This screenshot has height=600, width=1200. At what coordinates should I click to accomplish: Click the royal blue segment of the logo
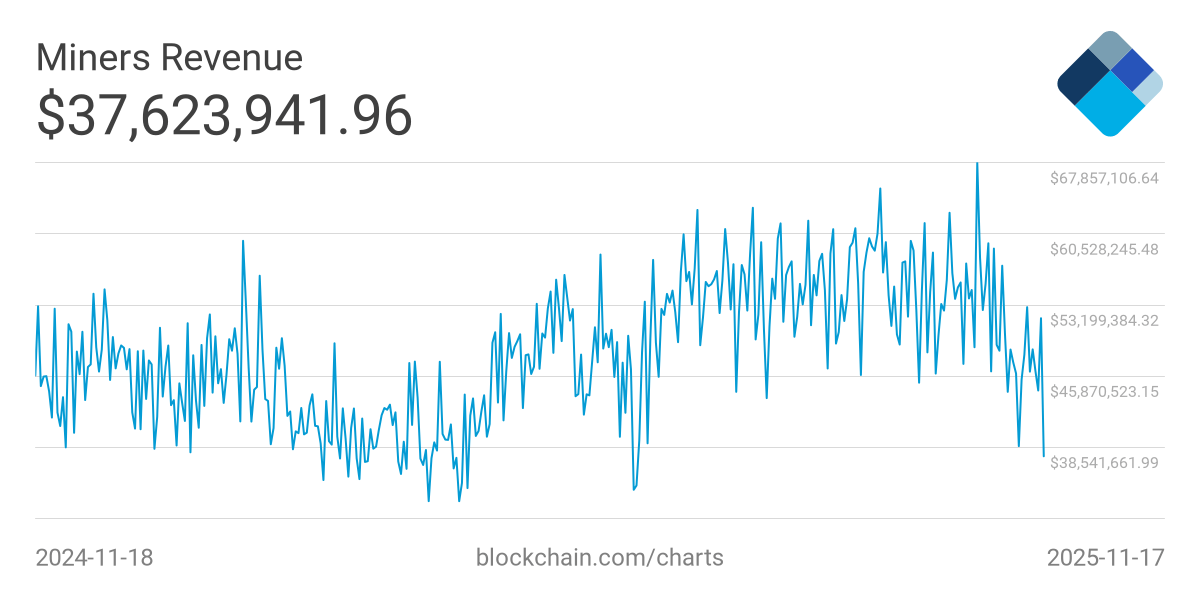[1132, 69]
